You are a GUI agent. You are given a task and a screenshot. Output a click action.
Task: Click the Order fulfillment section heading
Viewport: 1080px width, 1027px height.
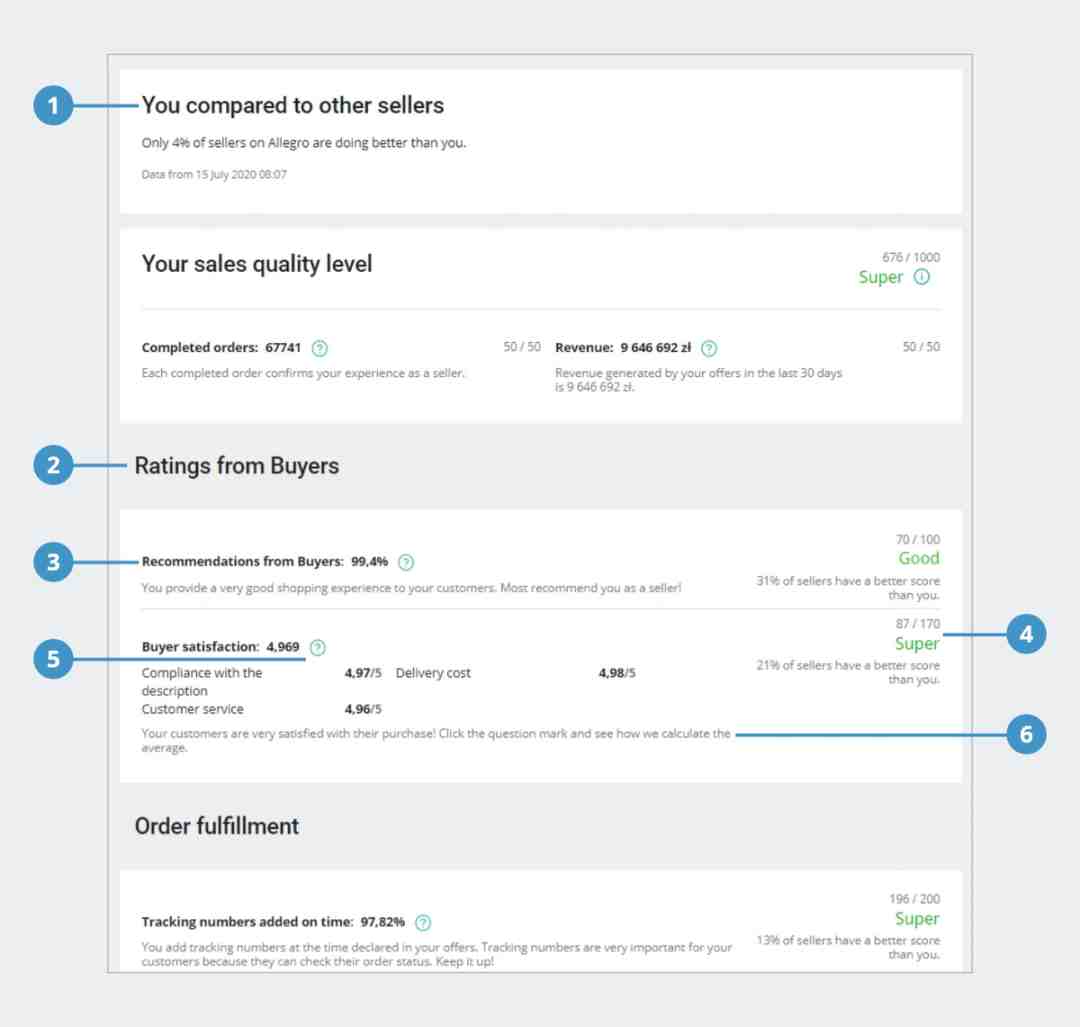point(217,826)
